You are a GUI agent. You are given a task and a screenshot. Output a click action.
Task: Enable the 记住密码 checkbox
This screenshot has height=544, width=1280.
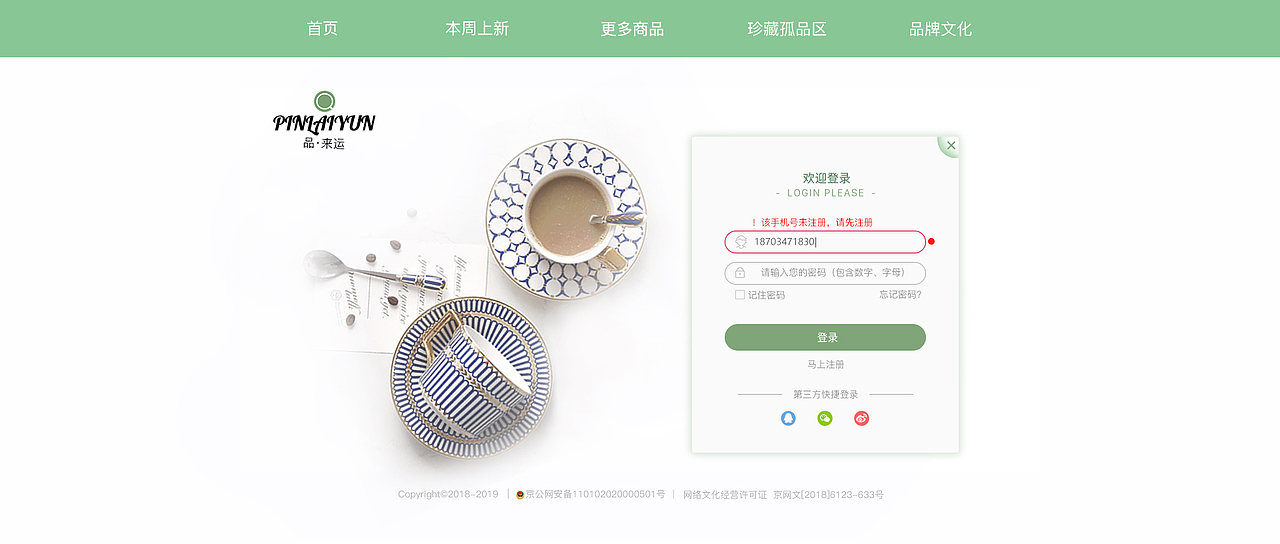740,295
